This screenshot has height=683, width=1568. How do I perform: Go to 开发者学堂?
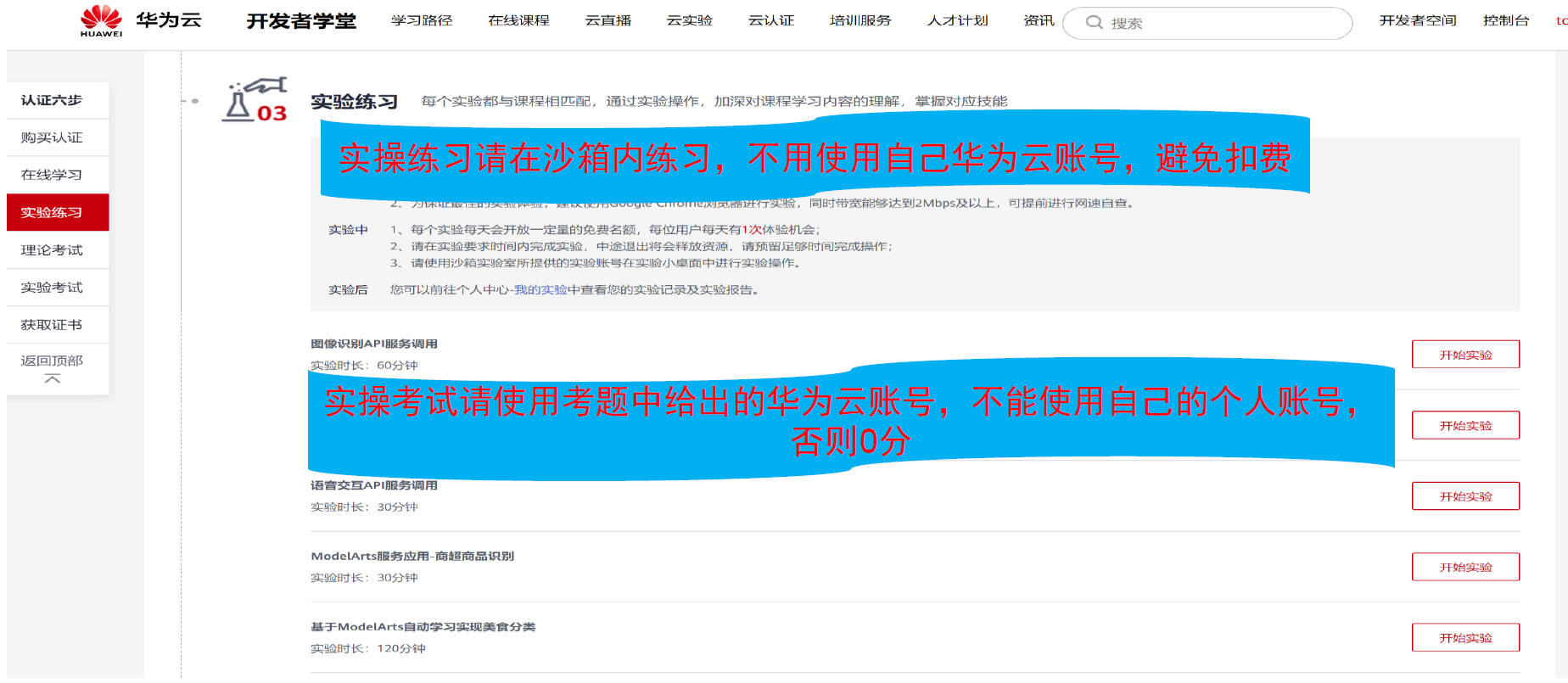coord(301,21)
